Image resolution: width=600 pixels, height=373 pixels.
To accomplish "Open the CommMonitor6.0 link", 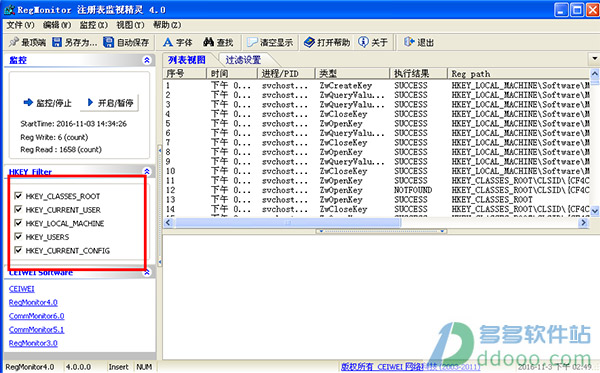I will click(x=37, y=316).
